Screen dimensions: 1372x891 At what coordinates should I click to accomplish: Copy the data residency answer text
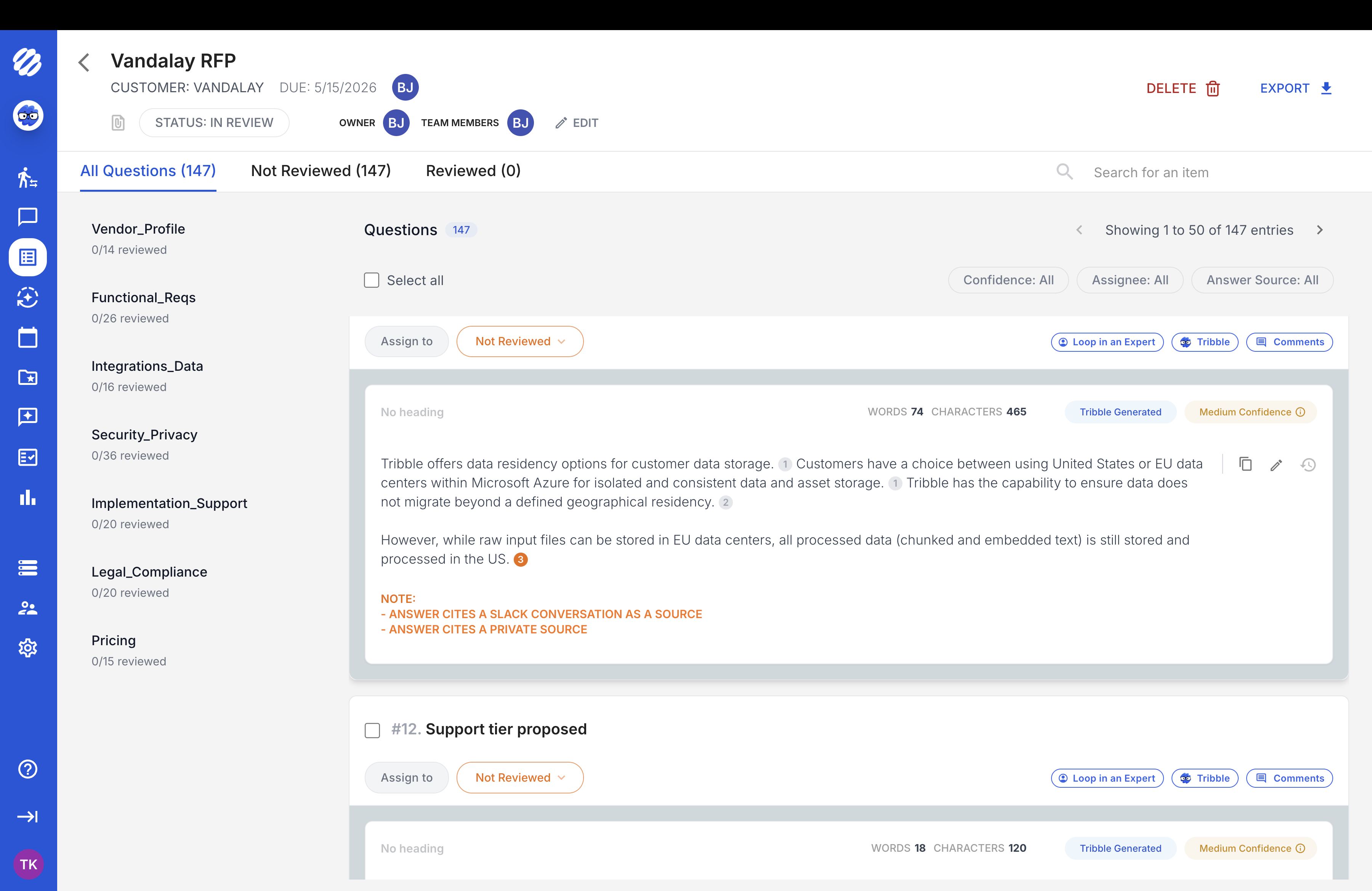1245,465
